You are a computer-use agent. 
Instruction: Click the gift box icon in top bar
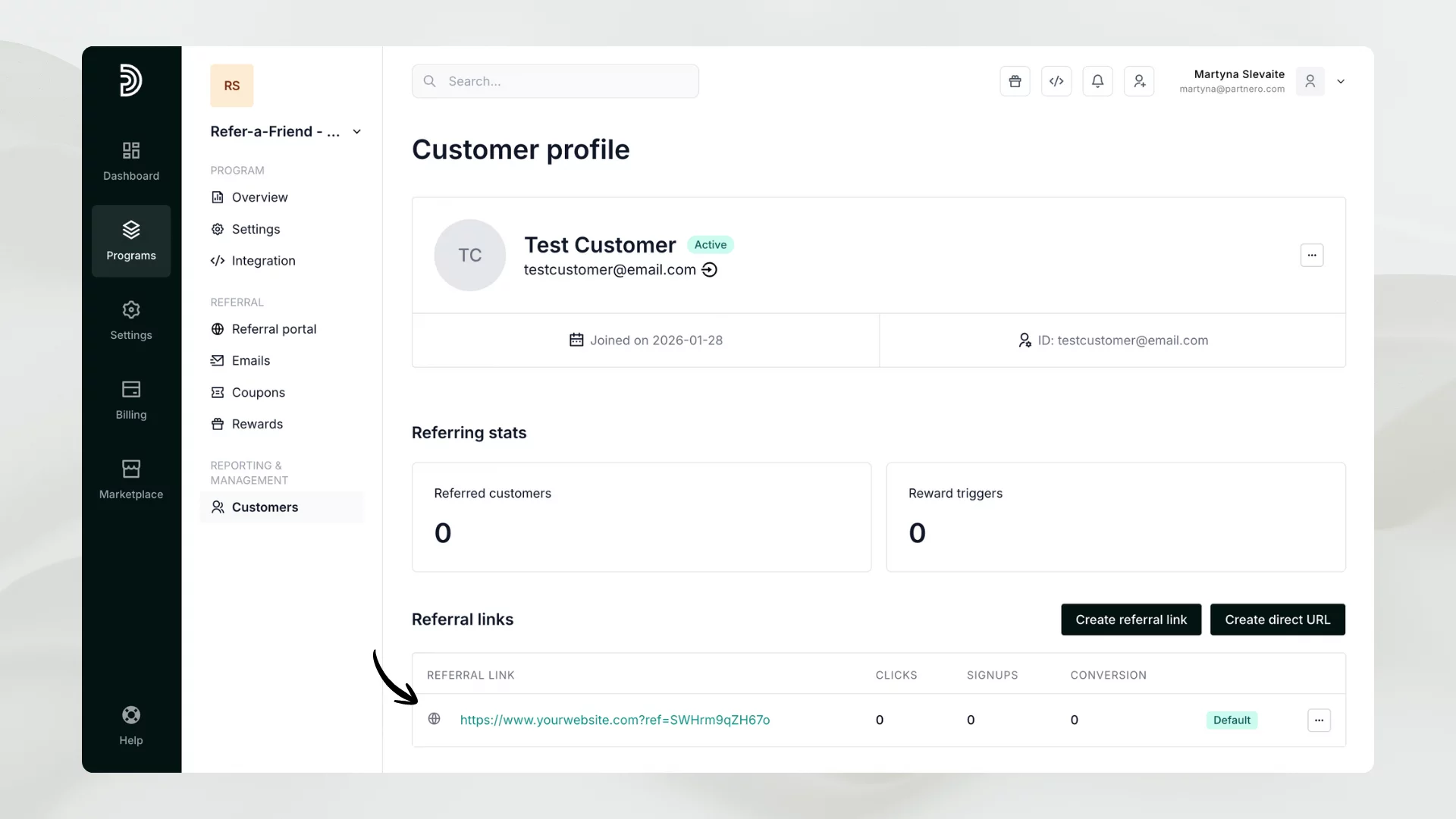[1015, 81]
